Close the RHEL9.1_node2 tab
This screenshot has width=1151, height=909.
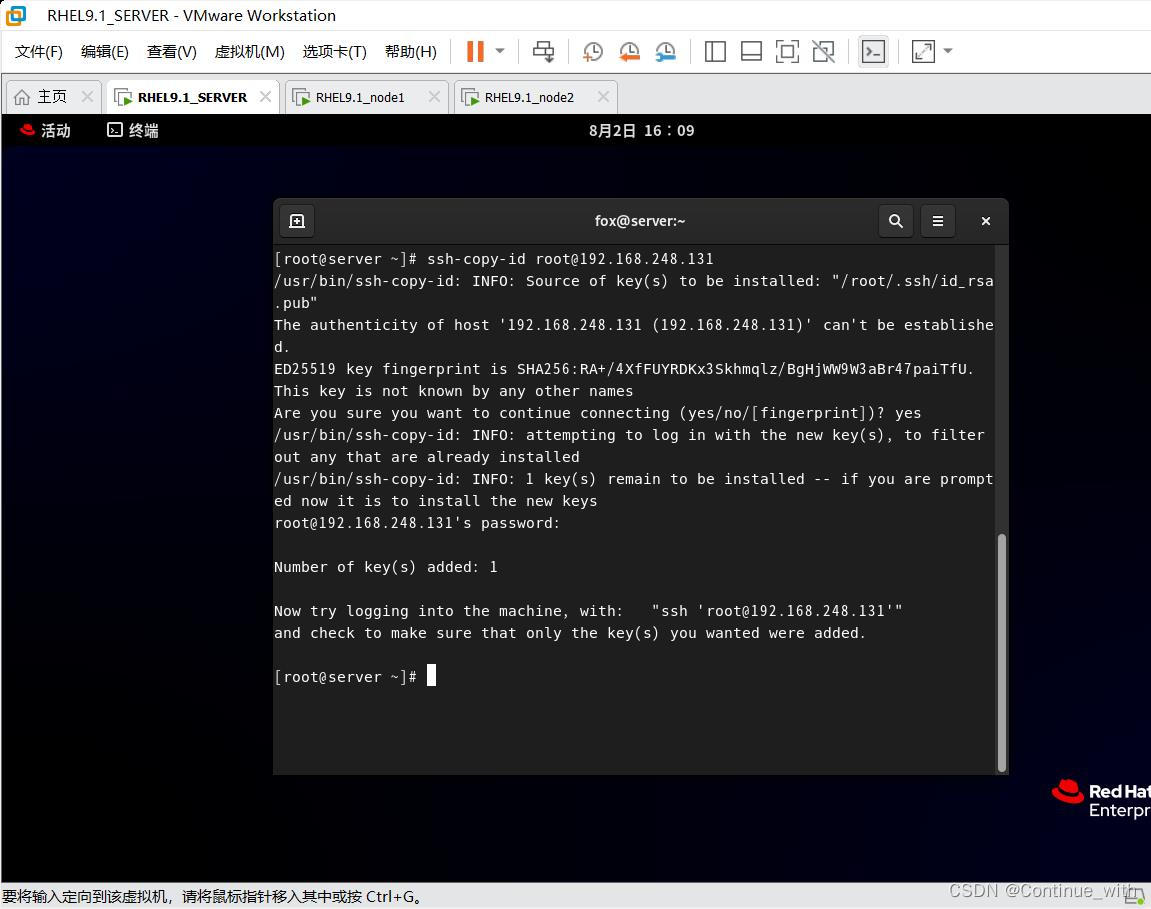(603, 97)
